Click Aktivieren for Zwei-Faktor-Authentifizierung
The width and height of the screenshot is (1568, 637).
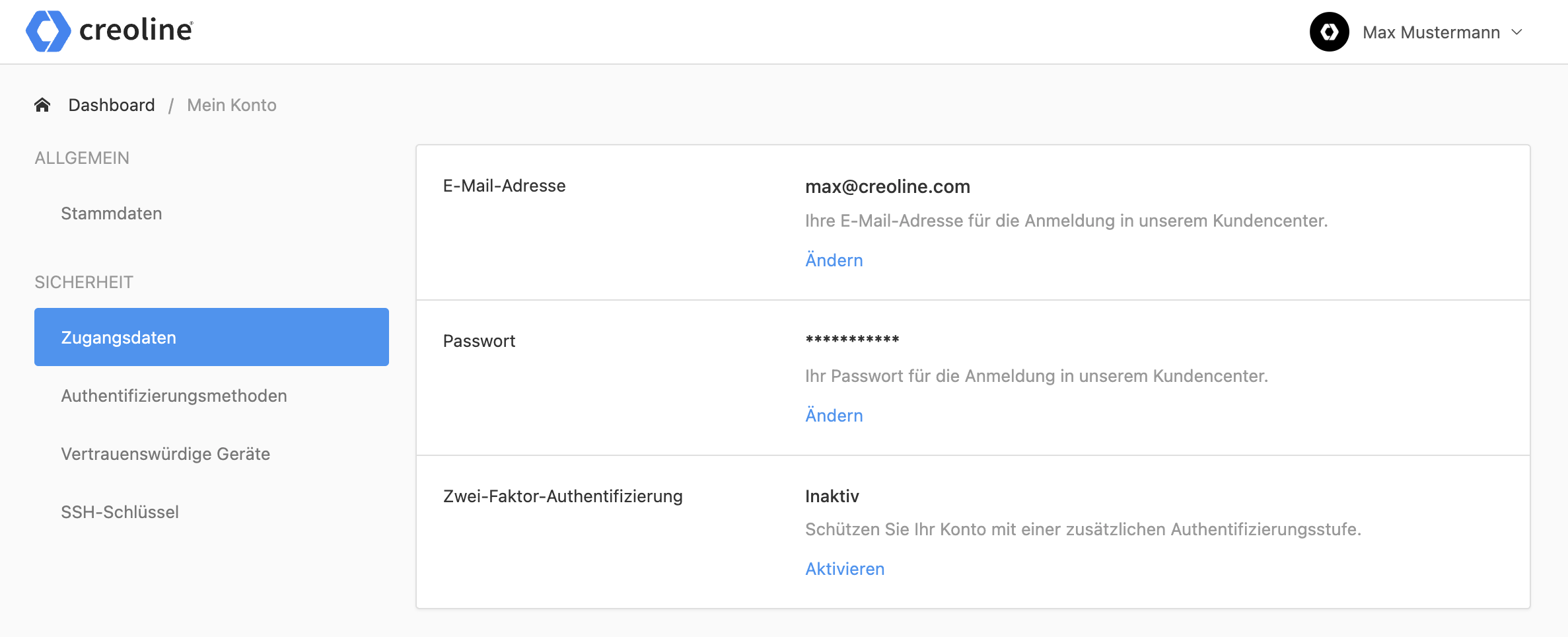845,569
